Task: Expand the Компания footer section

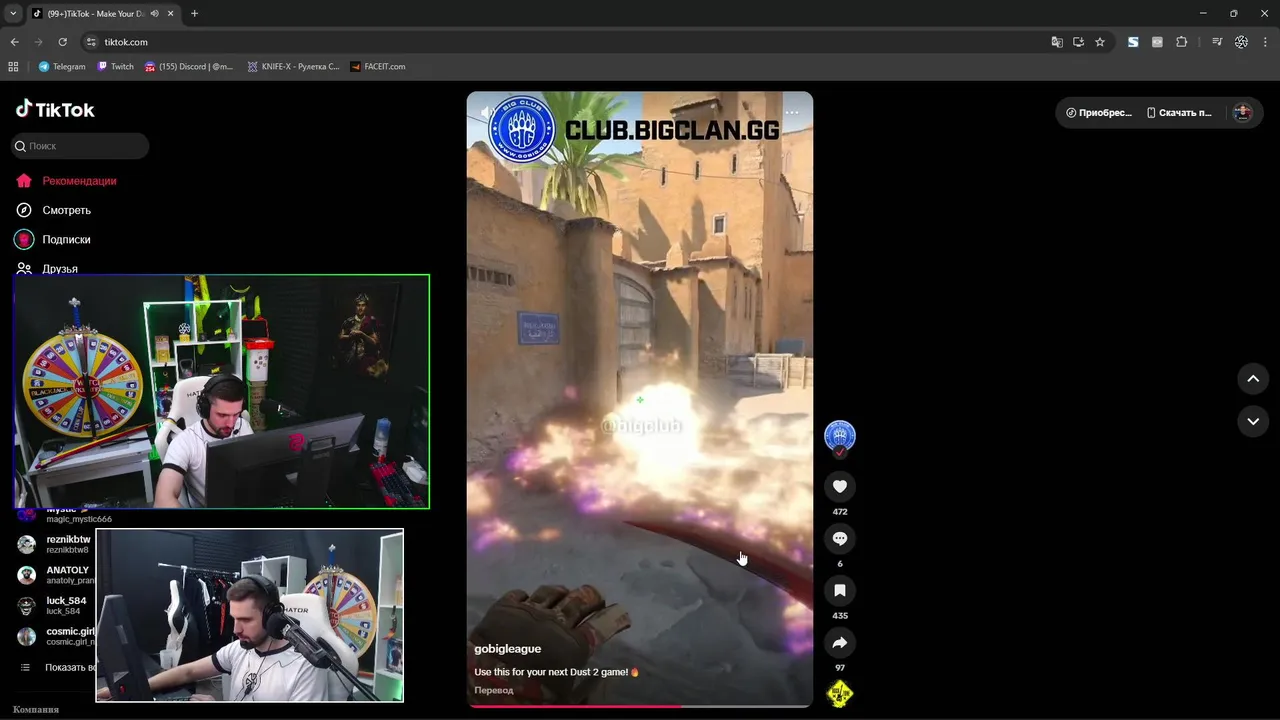Action: click(x=36, y=709)
